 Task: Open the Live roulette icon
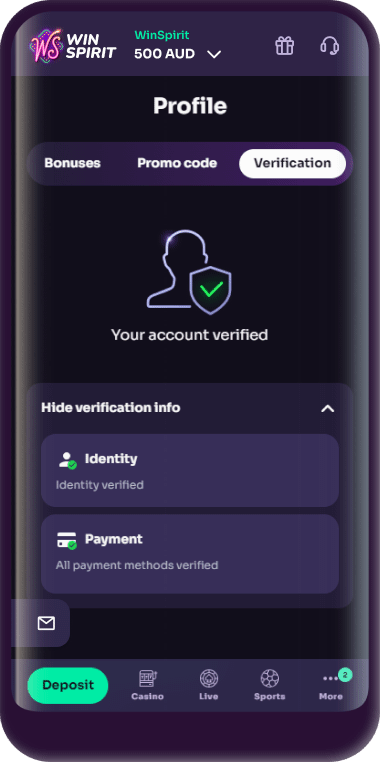pyautogui.click(x=209, y=678)
